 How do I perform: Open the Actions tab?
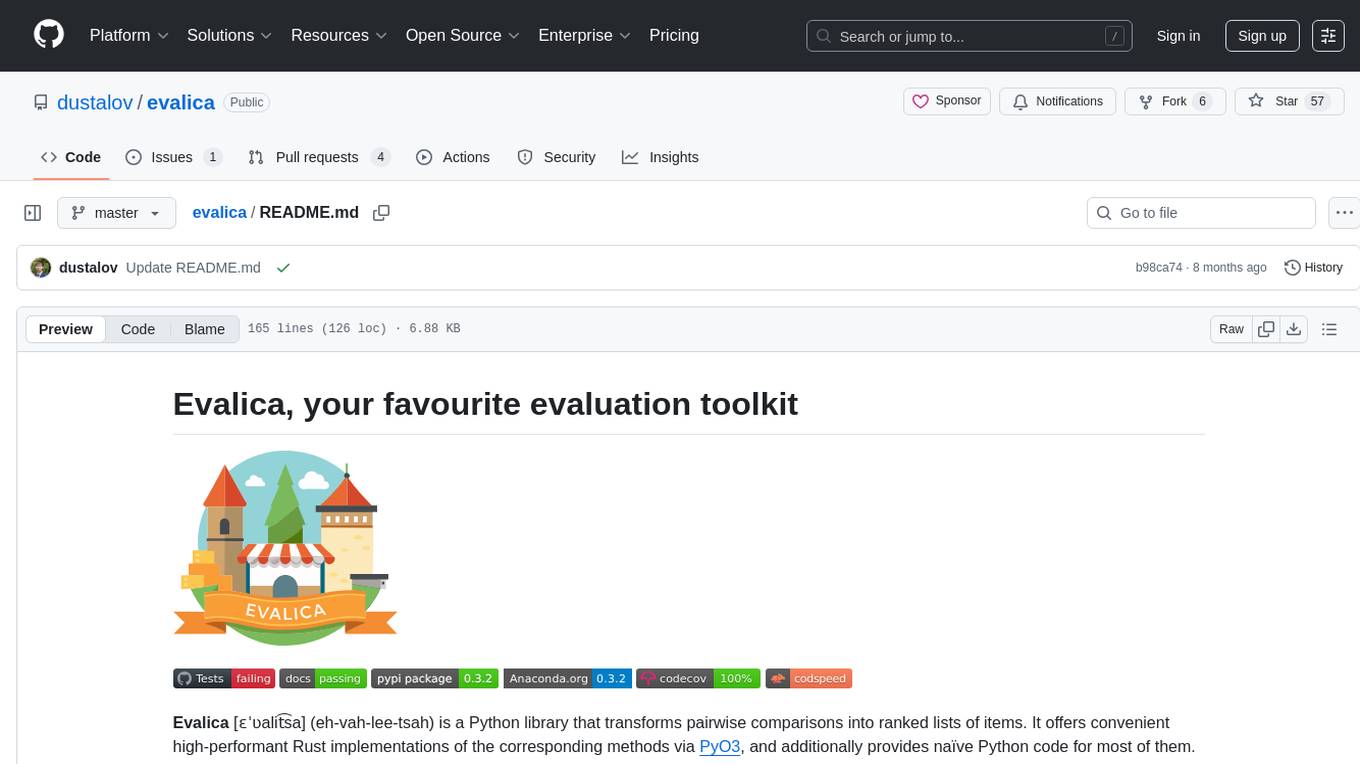pos(453,157)
